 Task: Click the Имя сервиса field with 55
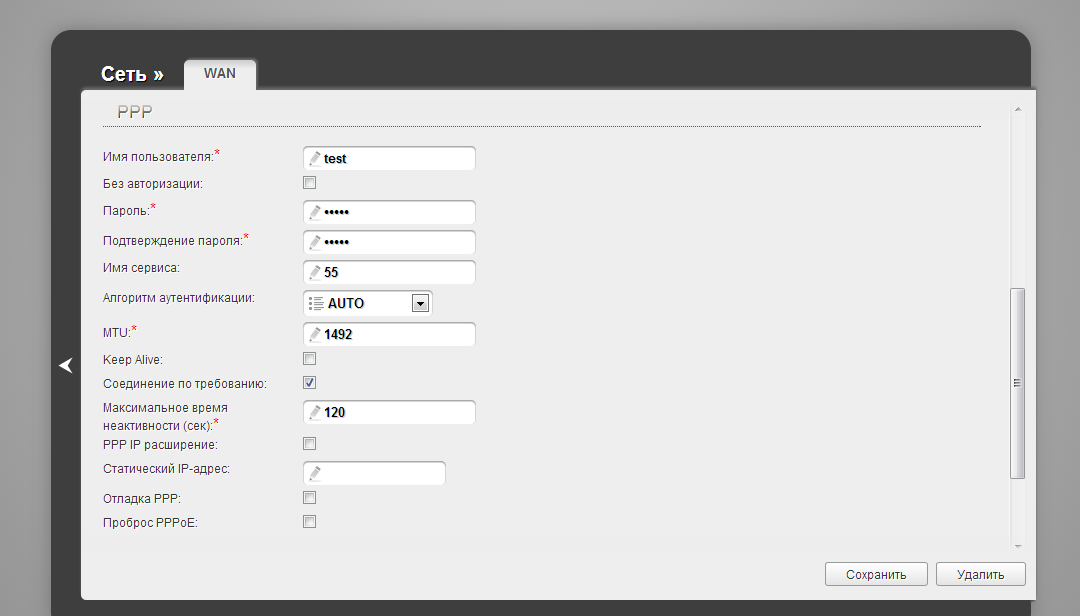389,272
